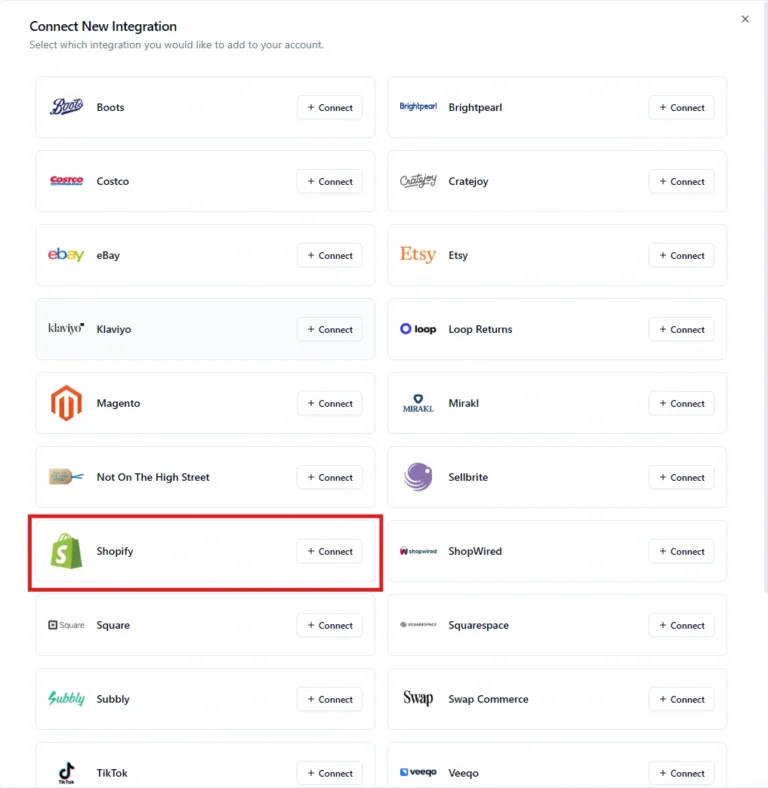Click the Squarespace logo icon
This screenshot has height=788, width=768.
pyautogui.click(x=418, y=625)
